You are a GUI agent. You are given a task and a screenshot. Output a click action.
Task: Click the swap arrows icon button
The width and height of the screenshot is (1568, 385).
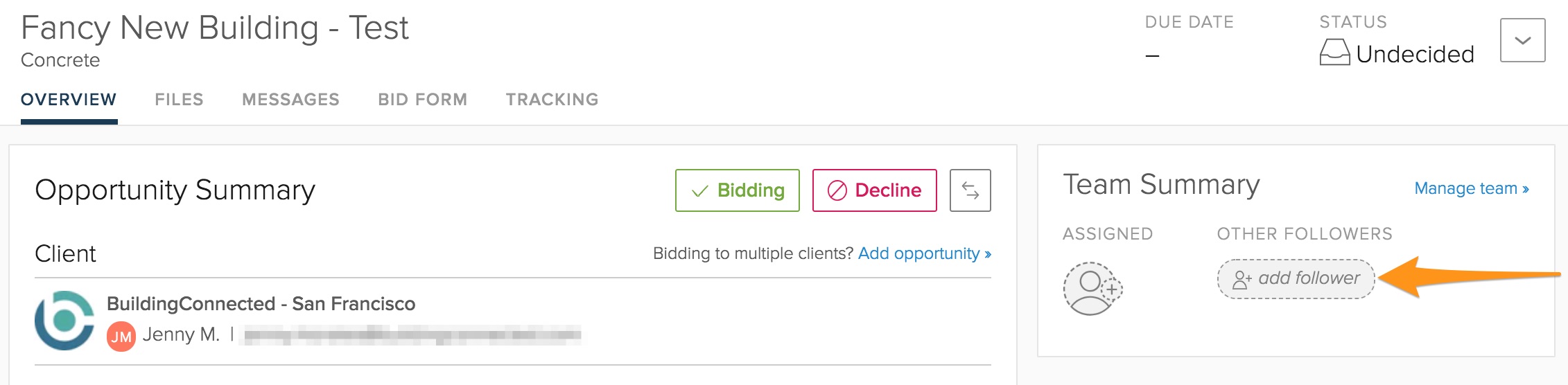pyautogui.click(x=970, y=190)
